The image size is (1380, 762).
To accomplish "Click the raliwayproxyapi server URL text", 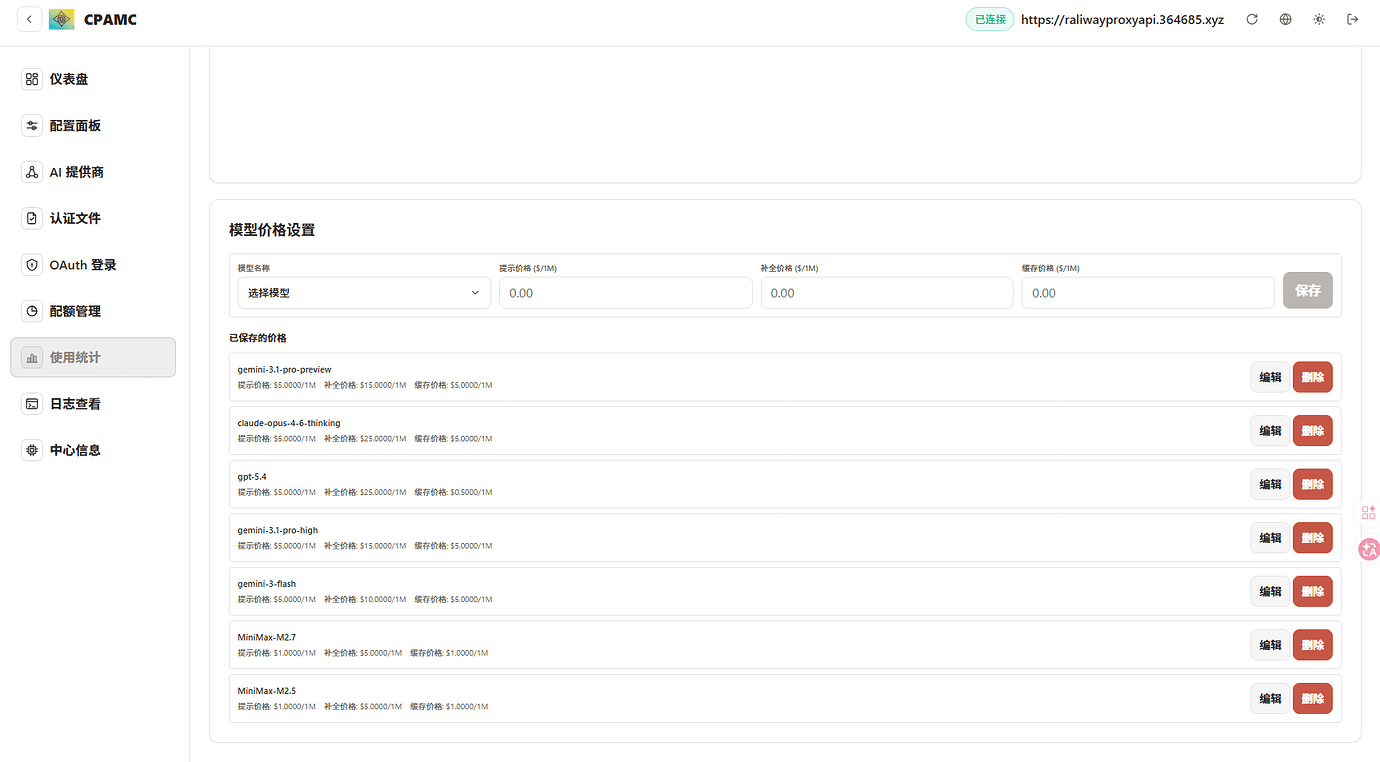I will pyautogui.click(x=1122, y=19).
